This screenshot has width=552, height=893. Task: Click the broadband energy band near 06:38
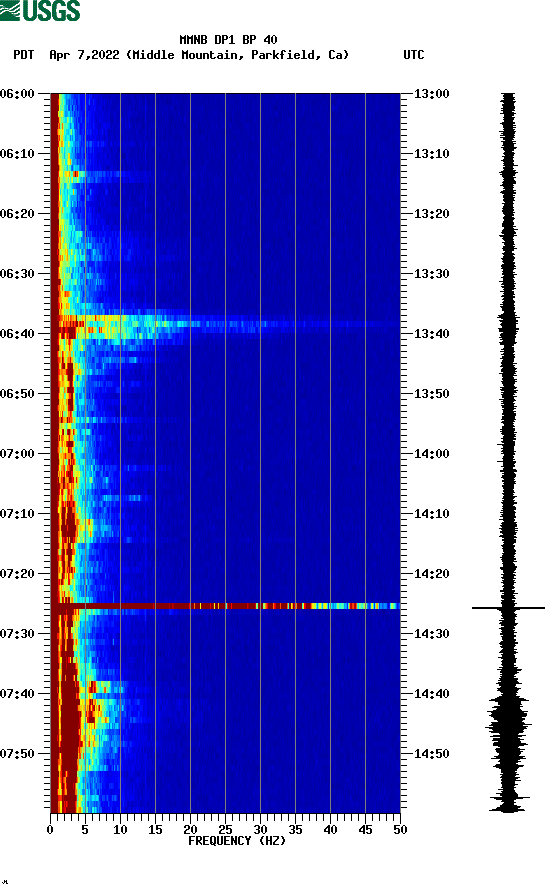pos(225,325)
